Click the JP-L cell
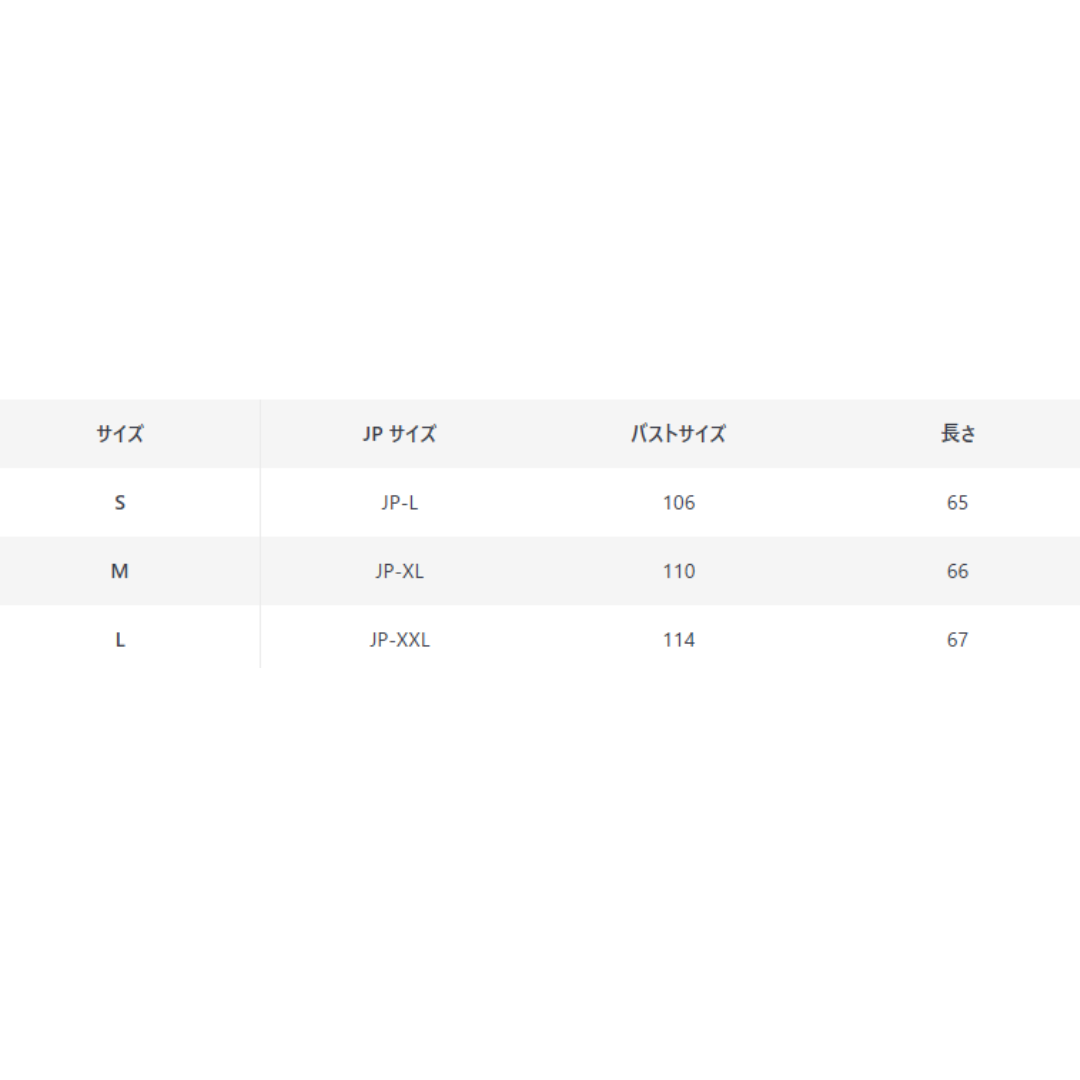1080x1080 pixels. point(399,503)
